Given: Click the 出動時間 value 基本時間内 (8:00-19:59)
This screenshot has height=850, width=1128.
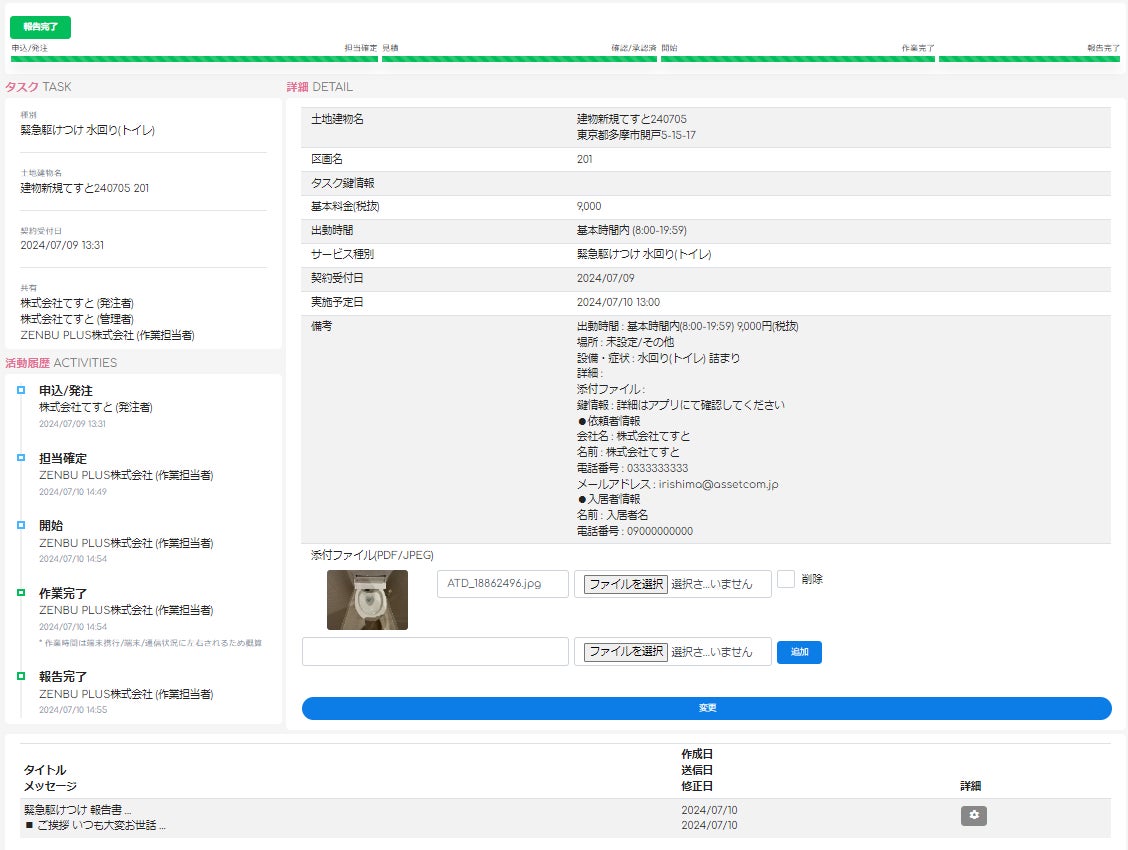Looking at the screenshot, I should (x=632, y=230).
